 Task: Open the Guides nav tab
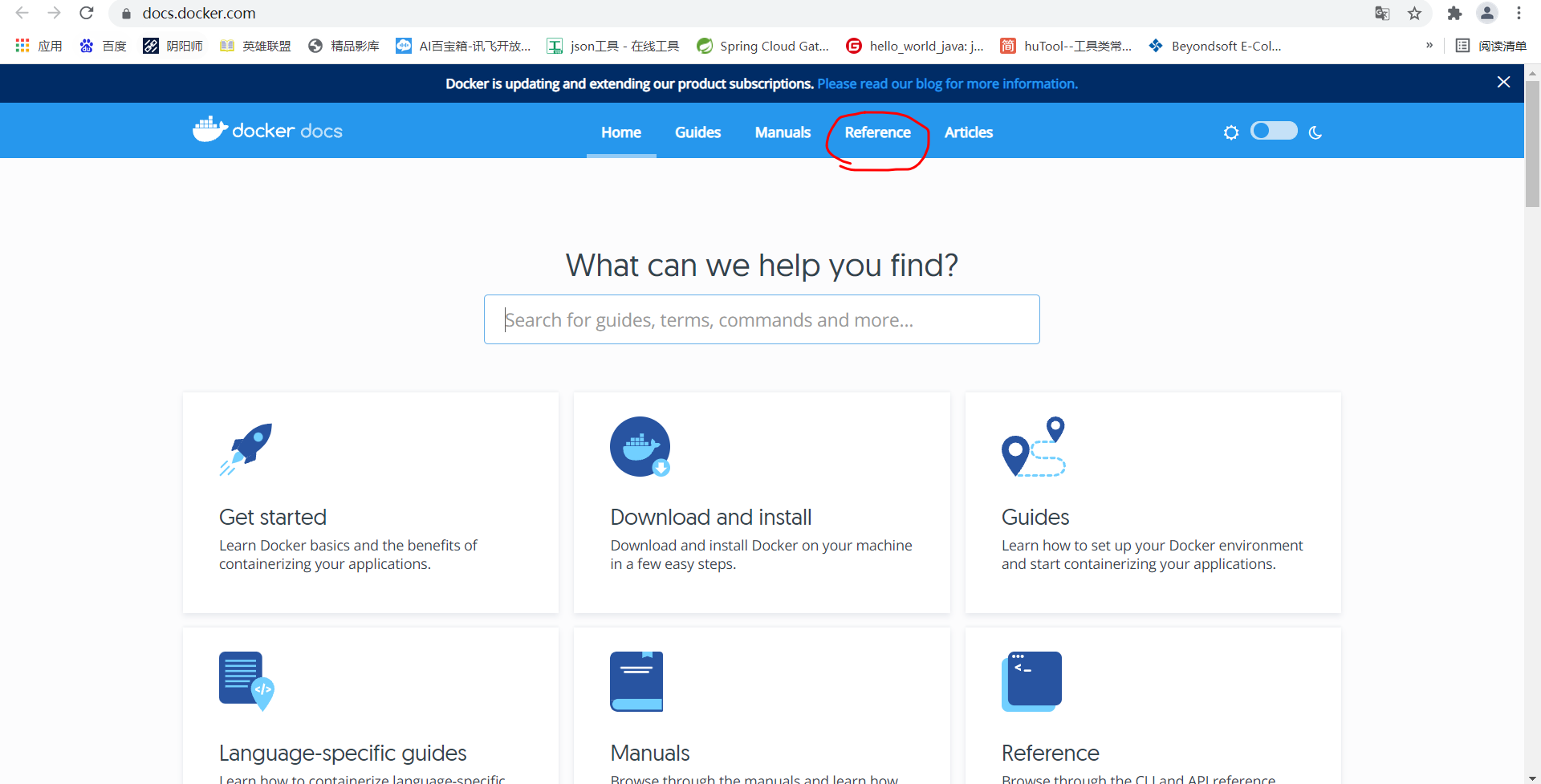697,132
